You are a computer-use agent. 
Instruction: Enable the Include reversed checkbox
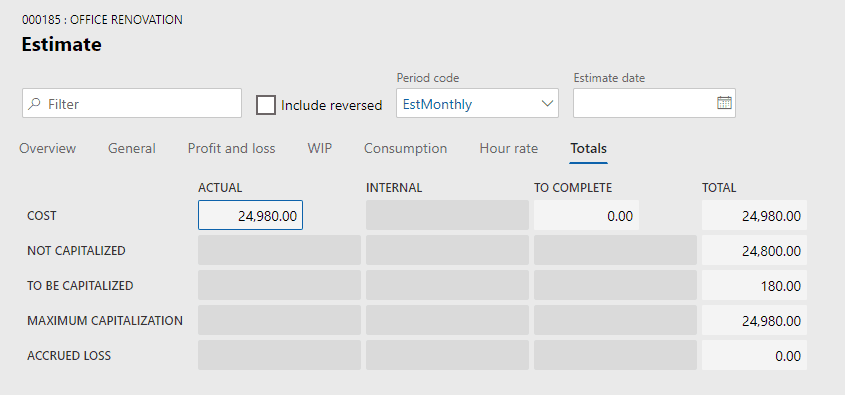(x=266, y=105)
